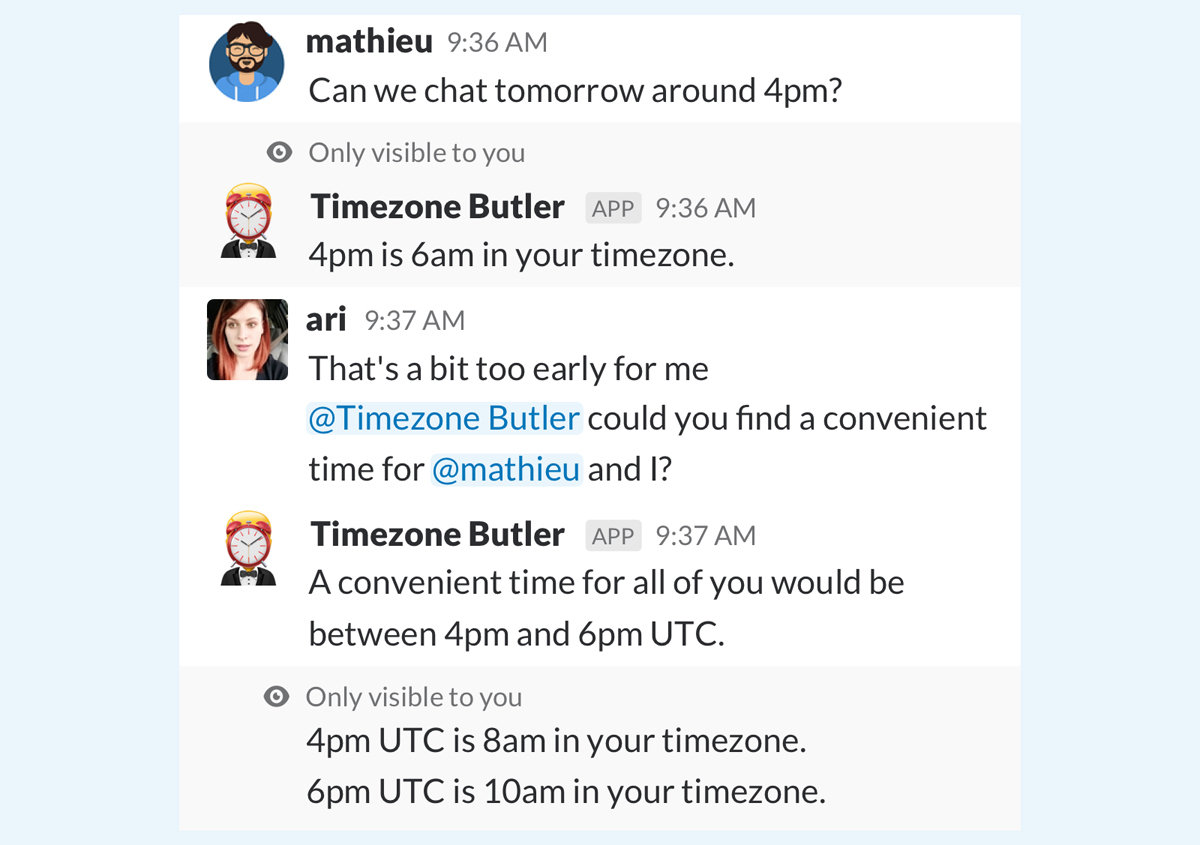
Task: Click the alarm-clock avatar beside the 6am reply
Action: tap(247, 221)
